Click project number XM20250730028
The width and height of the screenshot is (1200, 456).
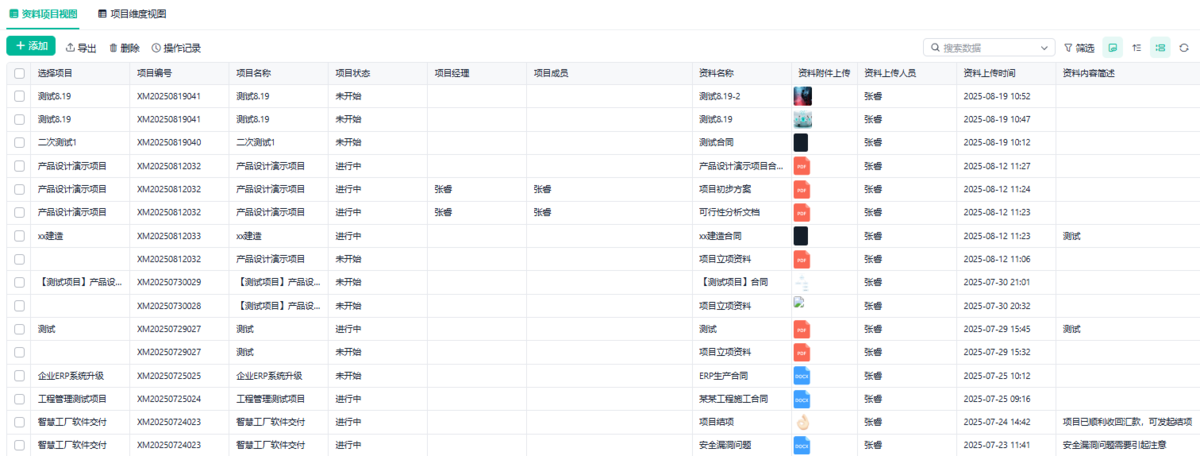pyautogui.click(x=169, y=306)
